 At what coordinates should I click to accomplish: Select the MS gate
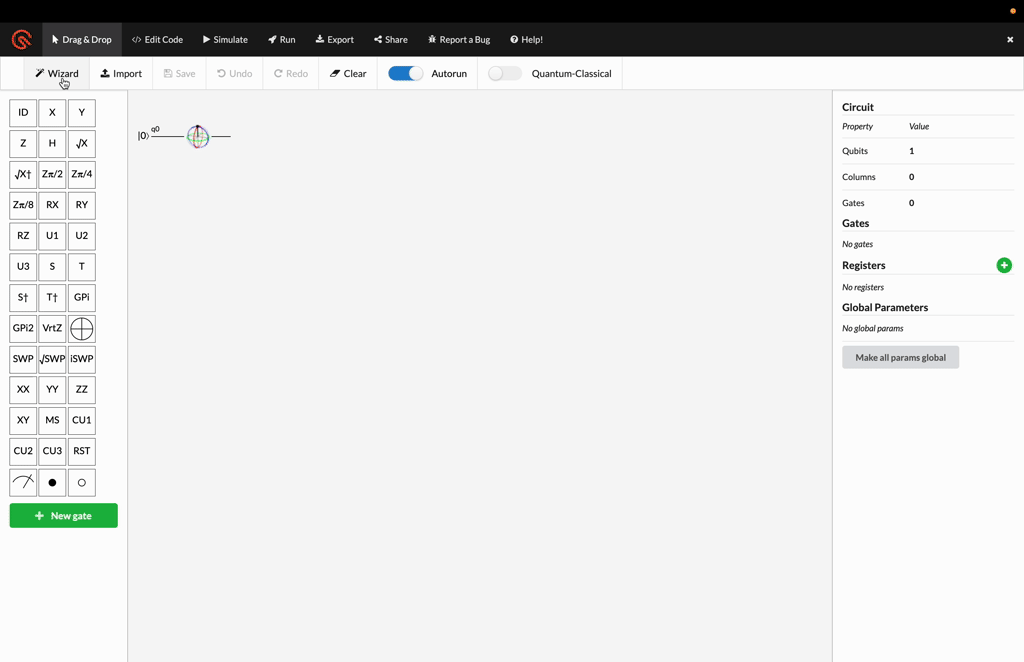(52, 420)
